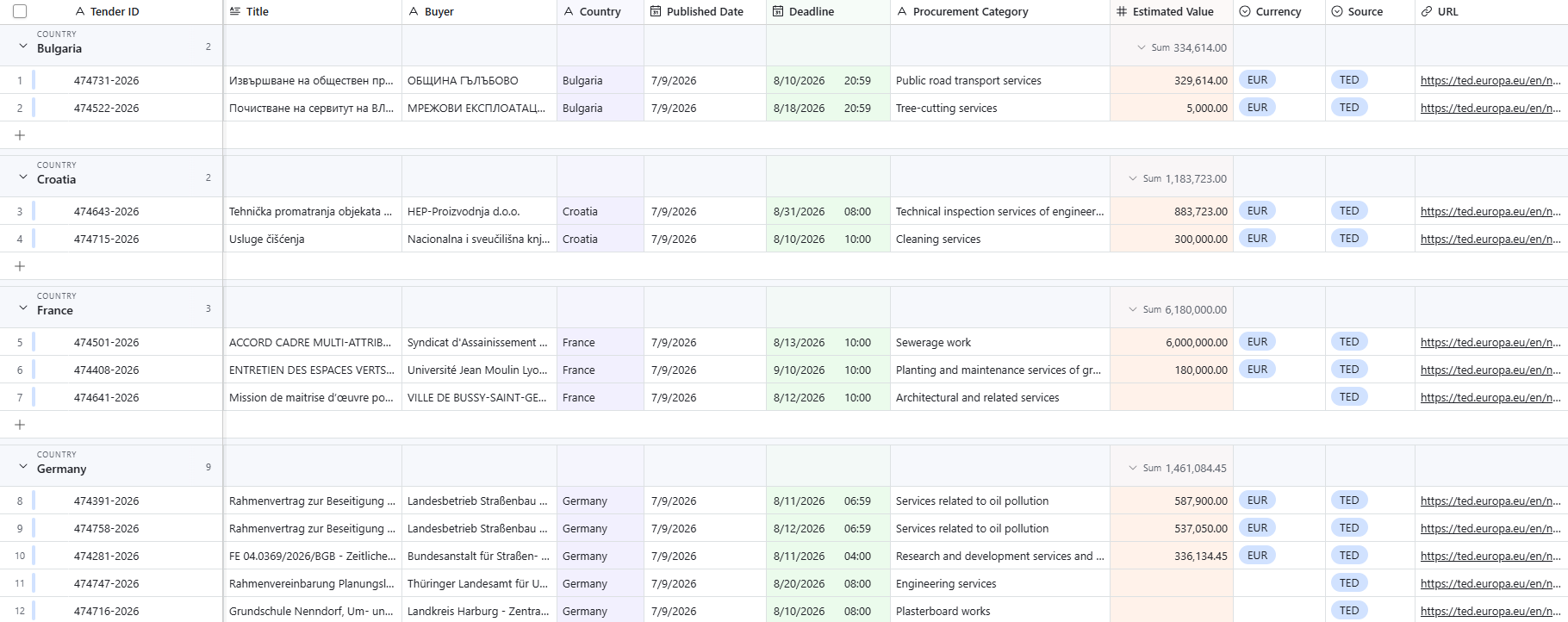Open the Published Date column header

click(x=705, y=12)
